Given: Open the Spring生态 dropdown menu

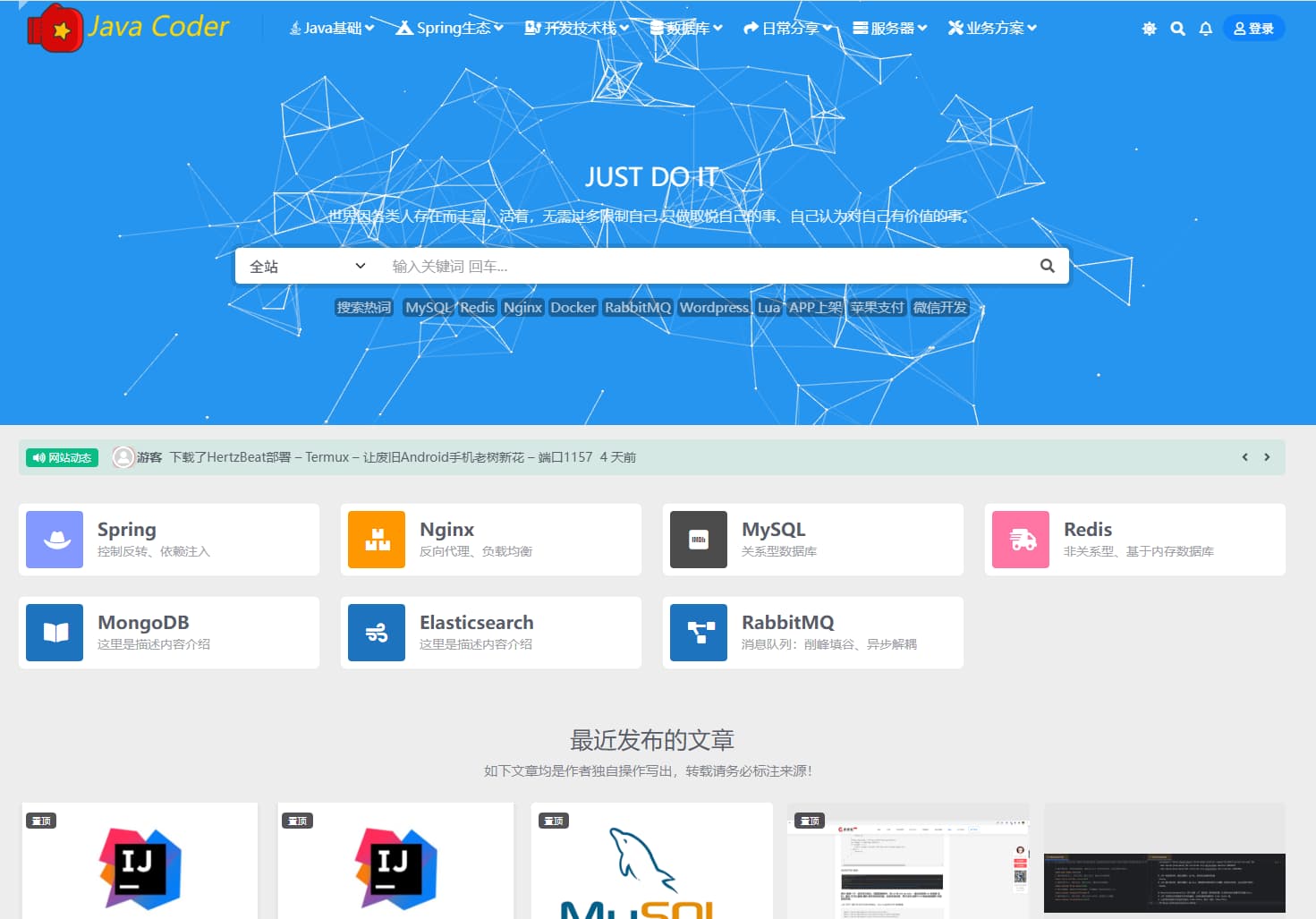Looking at the screenshot, I should [x=447, y=28].
